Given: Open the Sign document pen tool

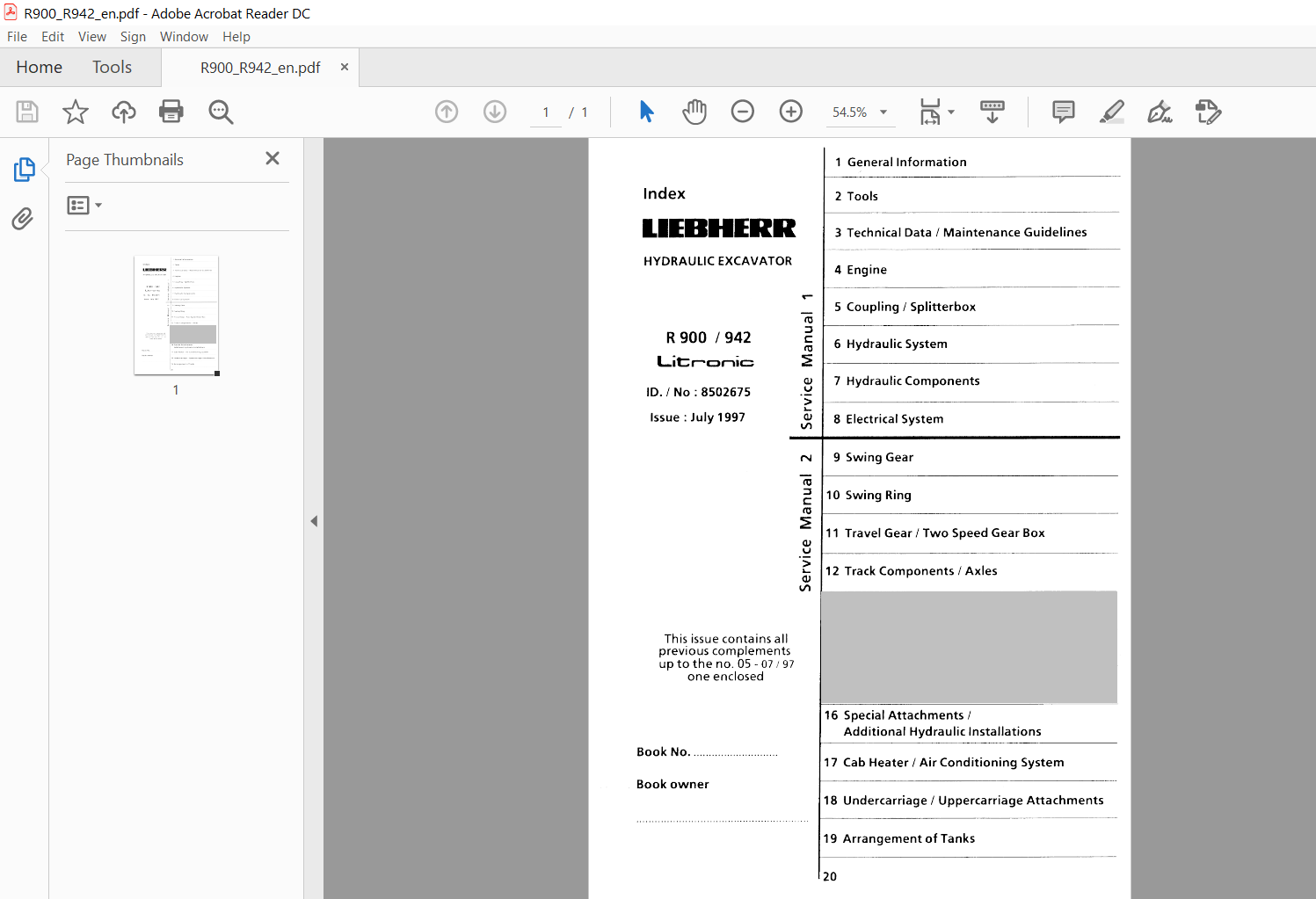Looking at the screenshot, I should (1160, 112).
